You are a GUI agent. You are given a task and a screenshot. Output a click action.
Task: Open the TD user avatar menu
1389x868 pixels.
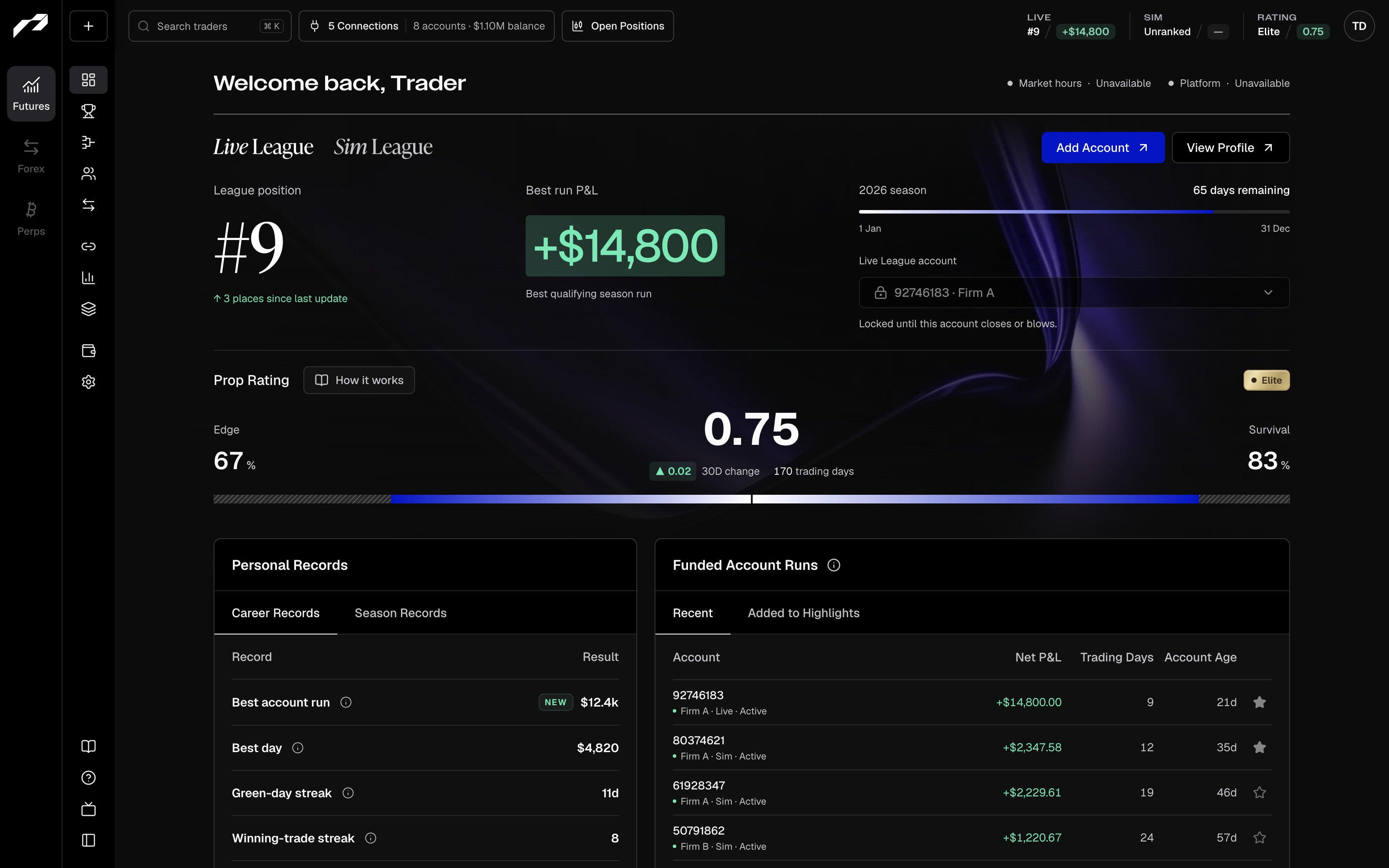coord(1359,26)
